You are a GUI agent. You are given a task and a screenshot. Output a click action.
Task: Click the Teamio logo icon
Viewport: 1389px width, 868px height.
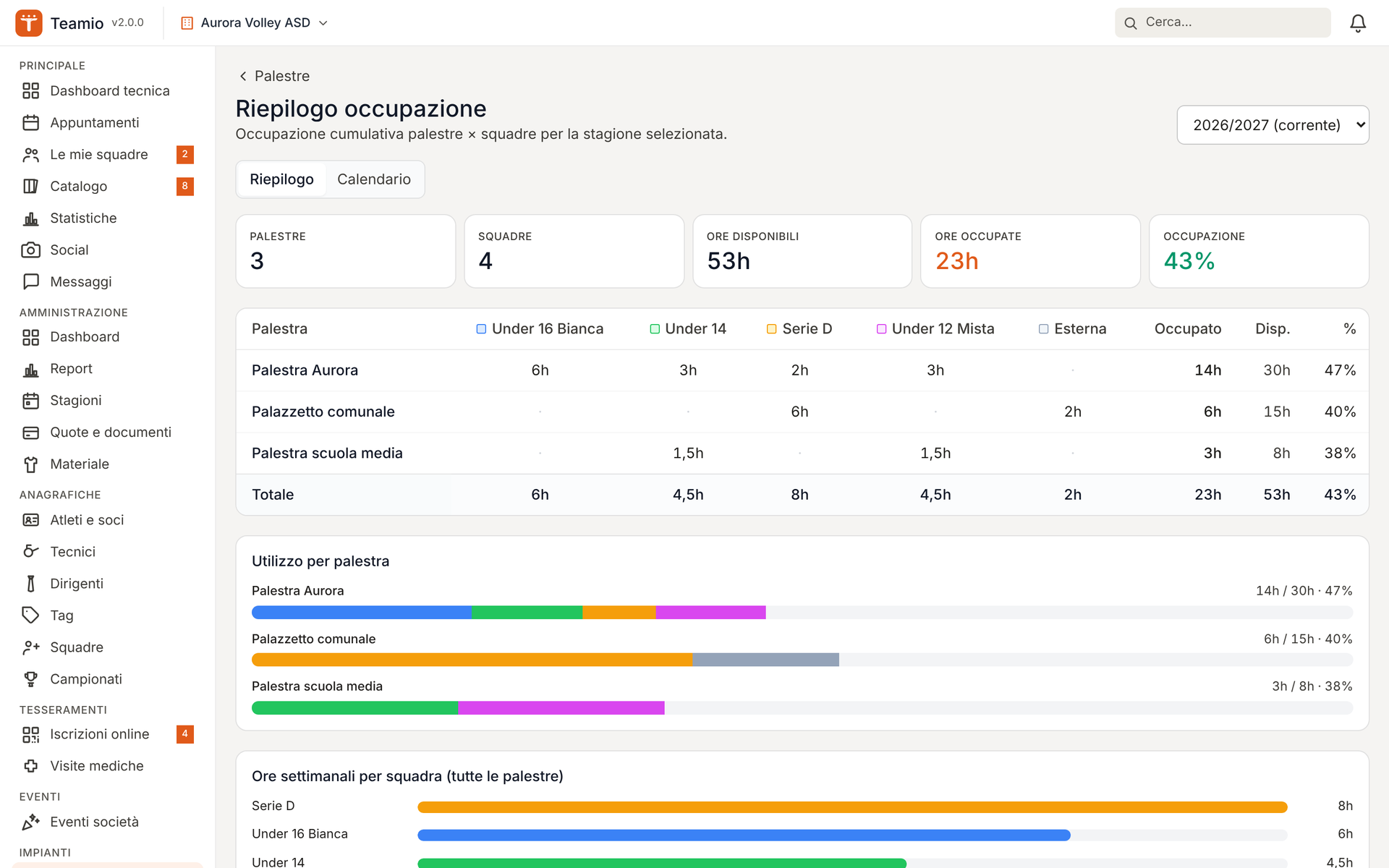pyautogui.click(x=29, y=23)
